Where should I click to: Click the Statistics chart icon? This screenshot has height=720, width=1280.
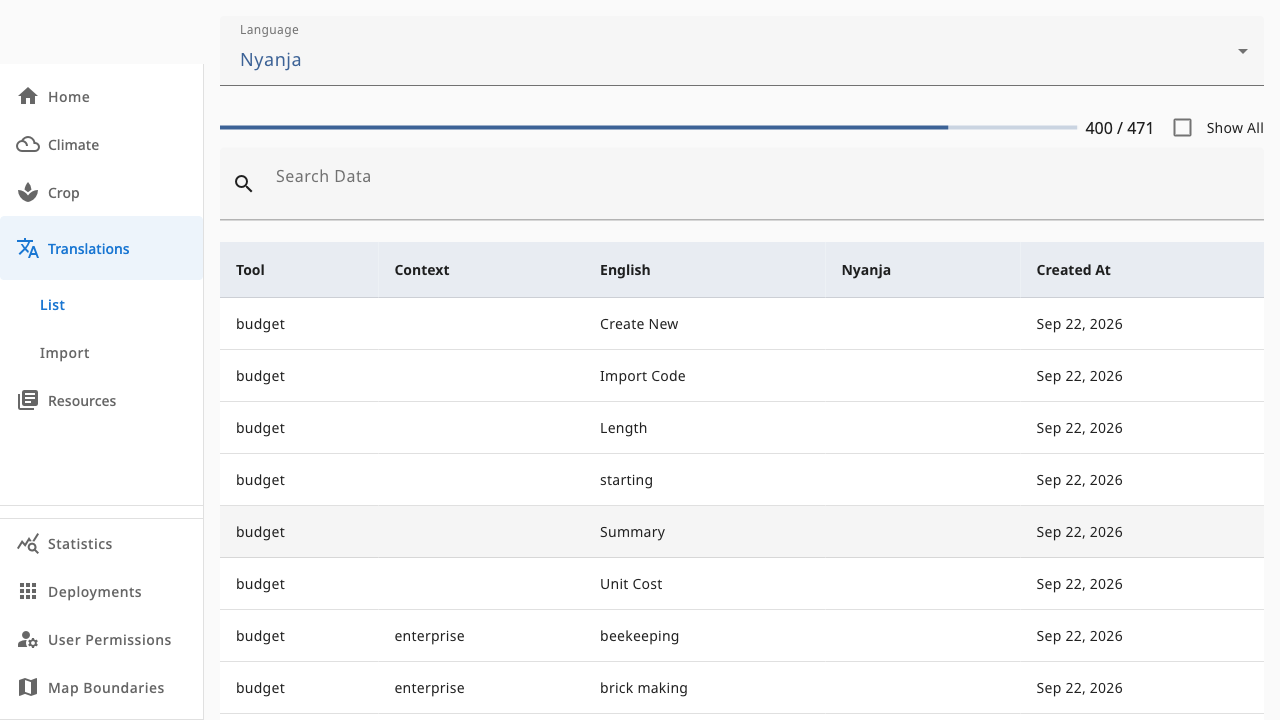coord(28,543)
